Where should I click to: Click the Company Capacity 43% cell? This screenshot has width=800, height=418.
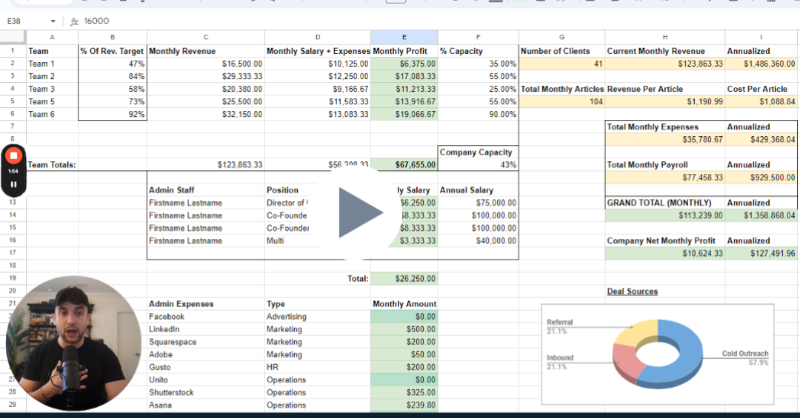[x=478, y=165]
